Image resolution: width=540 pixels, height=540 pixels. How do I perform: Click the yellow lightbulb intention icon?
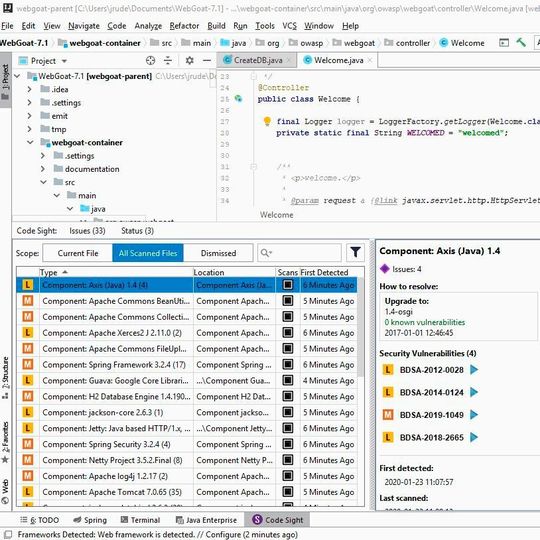(x=267, y=121)
